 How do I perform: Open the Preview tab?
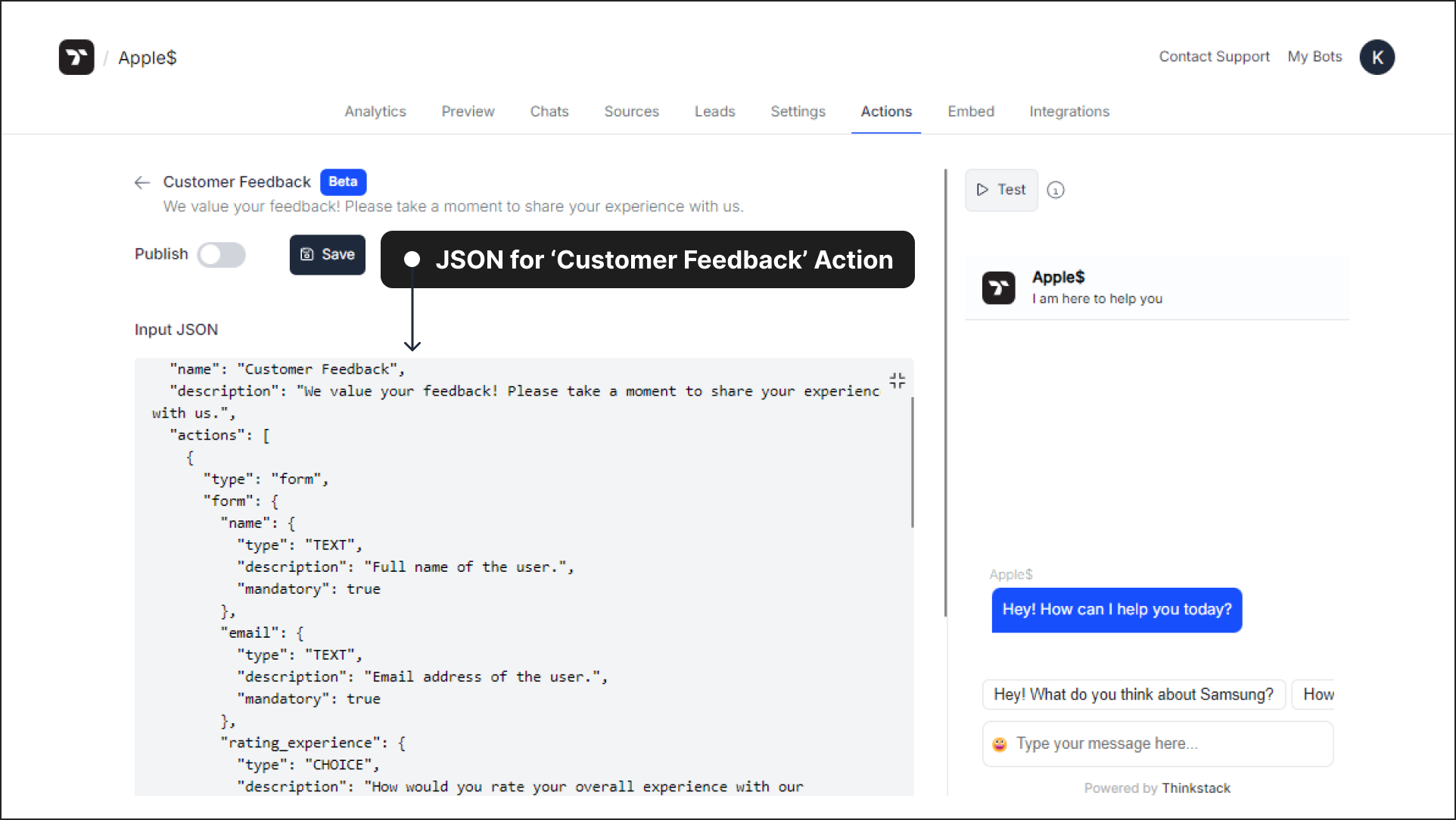coord(468,111)
